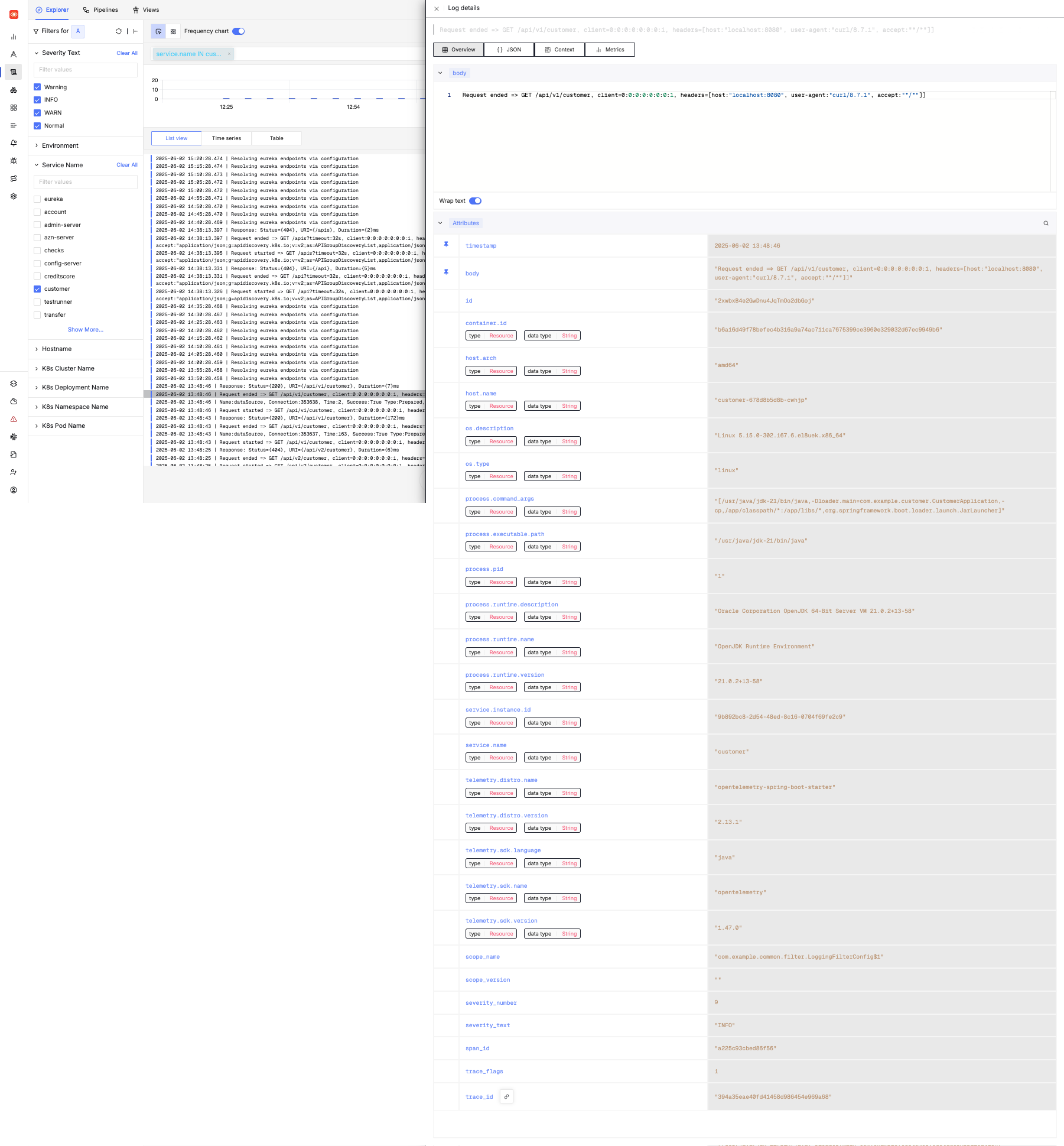Viewport: 1064px width, 1146px height.
Task: Open the Dashboards grid icon in sidebar
Action: click(14, 108)
